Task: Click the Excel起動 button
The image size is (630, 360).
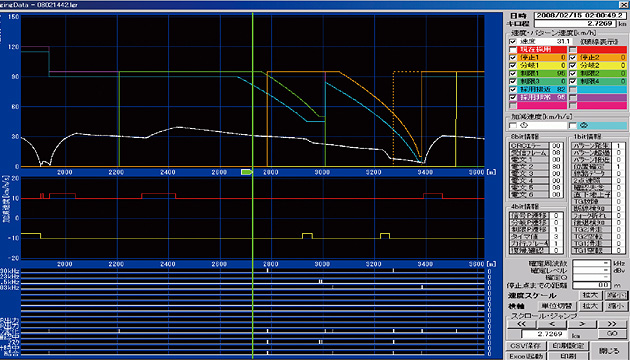Action: [526, 356]
